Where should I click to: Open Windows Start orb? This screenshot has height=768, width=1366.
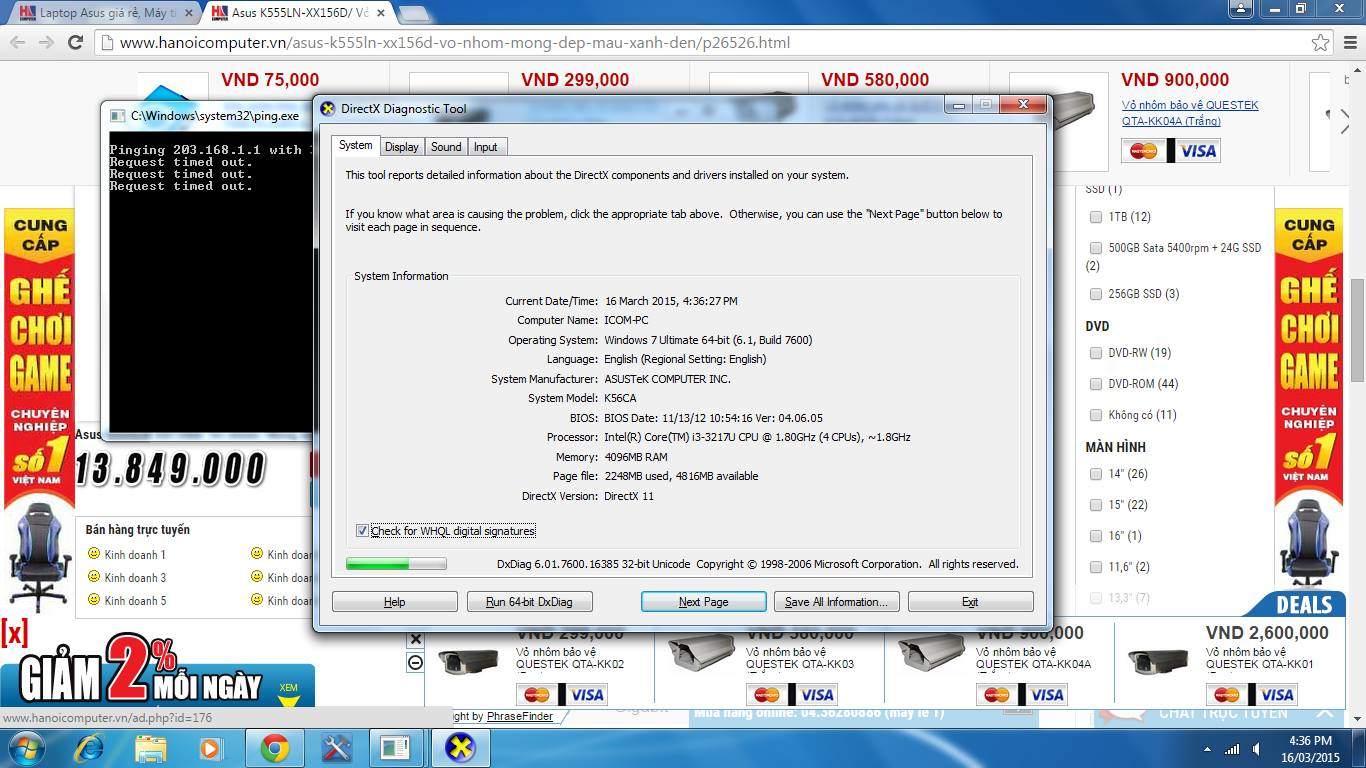tap(26, 748)
